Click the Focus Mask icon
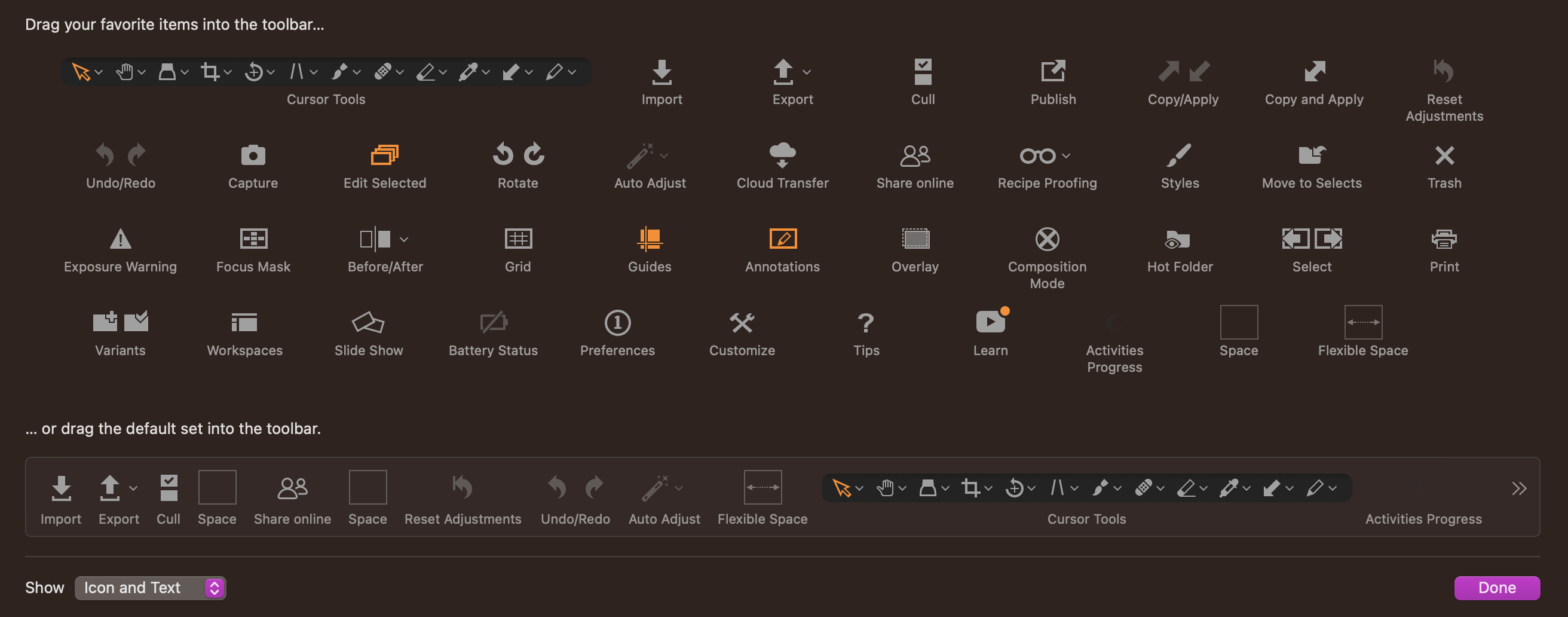Image resolution: width=1568 pixels, height=617 pixels. tap(253, 238)
